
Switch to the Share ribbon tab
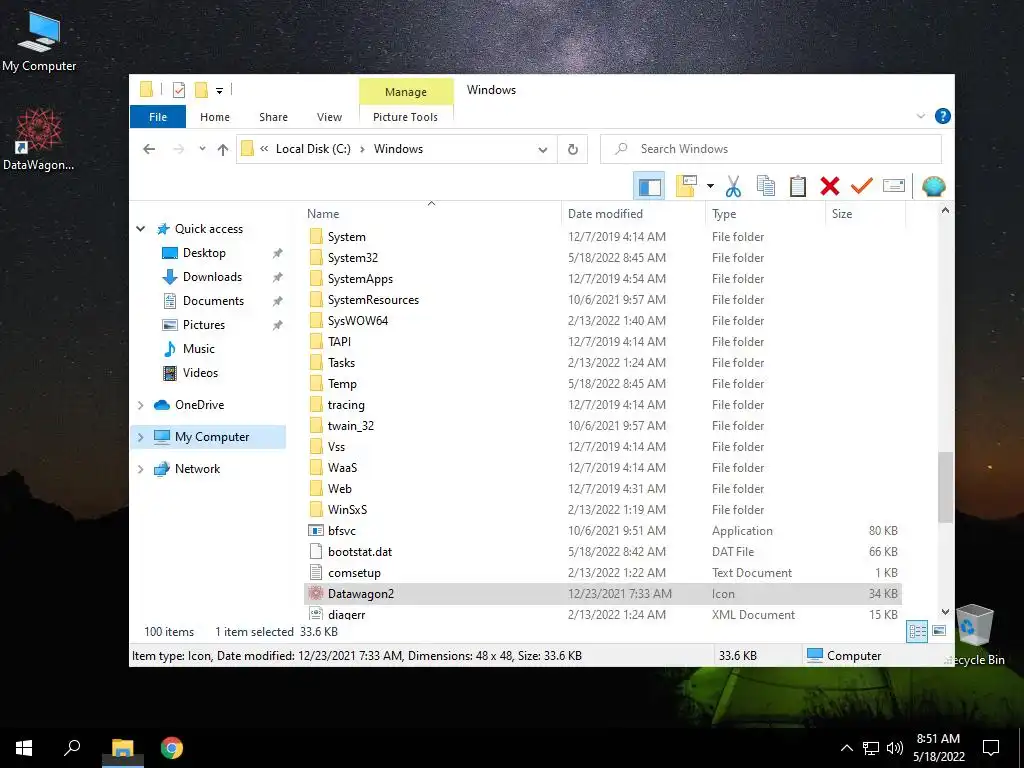273,117
